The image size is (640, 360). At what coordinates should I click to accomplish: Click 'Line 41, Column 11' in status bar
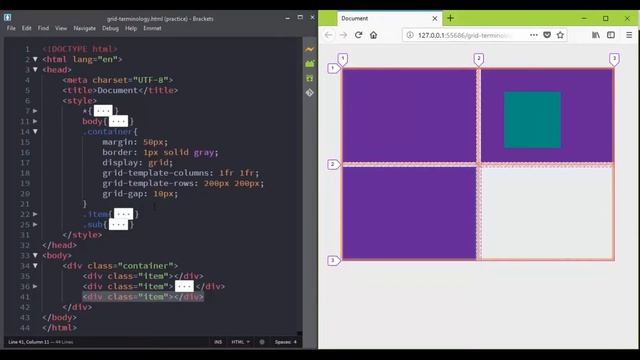coord(29,342)
